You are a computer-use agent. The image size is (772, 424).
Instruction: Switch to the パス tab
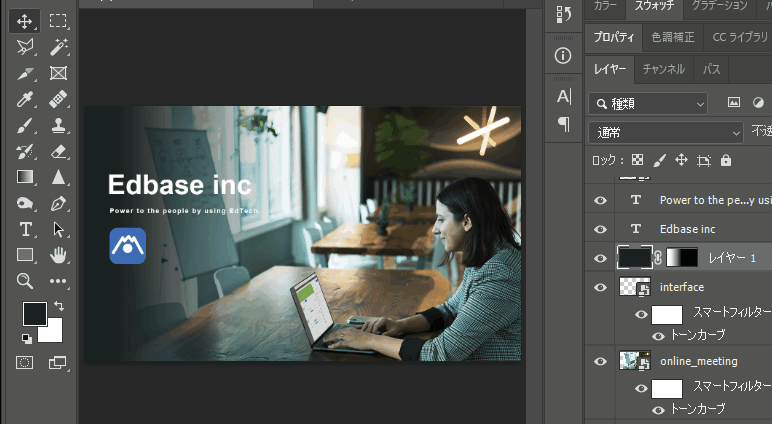(x=711, y=69)
